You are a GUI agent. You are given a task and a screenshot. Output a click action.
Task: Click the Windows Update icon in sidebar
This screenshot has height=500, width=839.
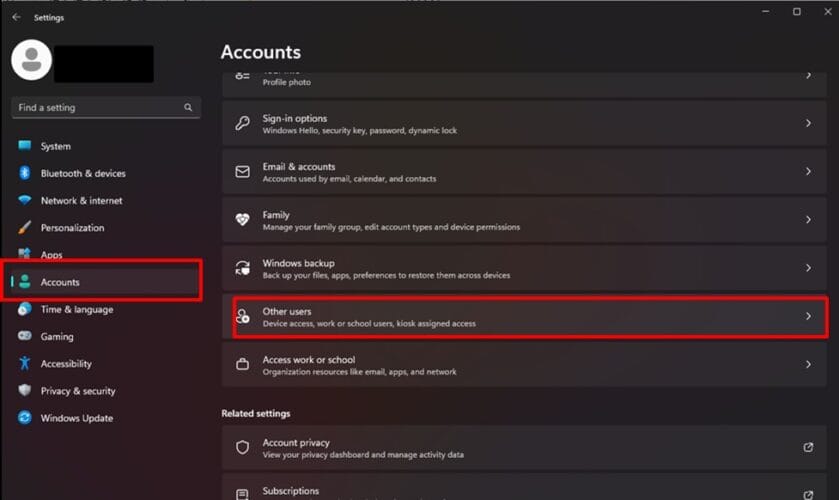[x=25, y=418]
